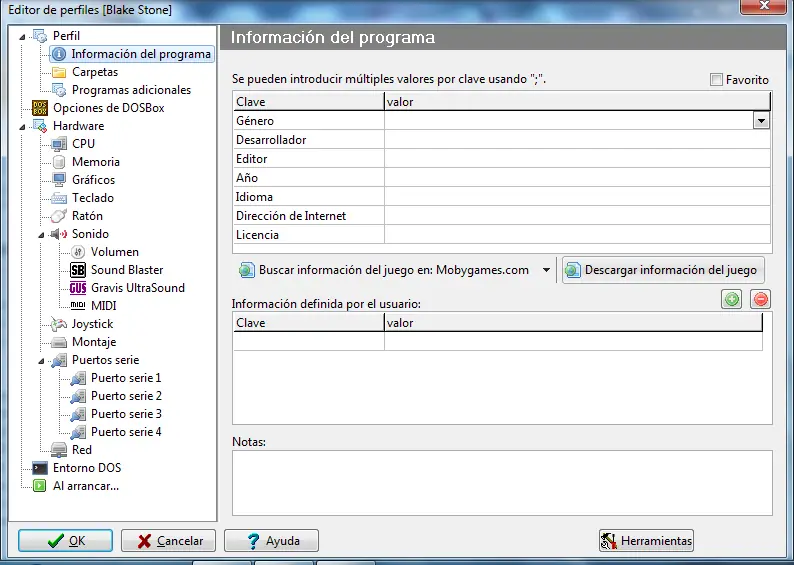This screenshot has width=794, height=565.
Task: Click the Perfil tree icon
Action: click(x=40, y=36)
